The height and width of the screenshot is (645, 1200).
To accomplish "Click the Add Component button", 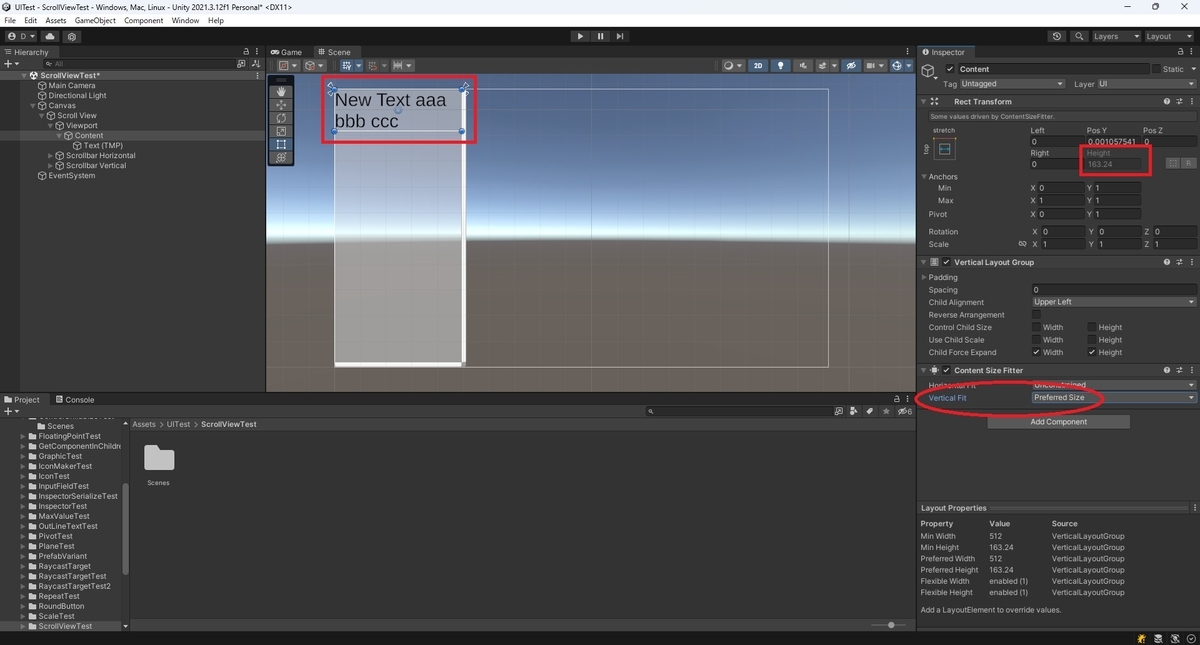I will pos(1057,421).
